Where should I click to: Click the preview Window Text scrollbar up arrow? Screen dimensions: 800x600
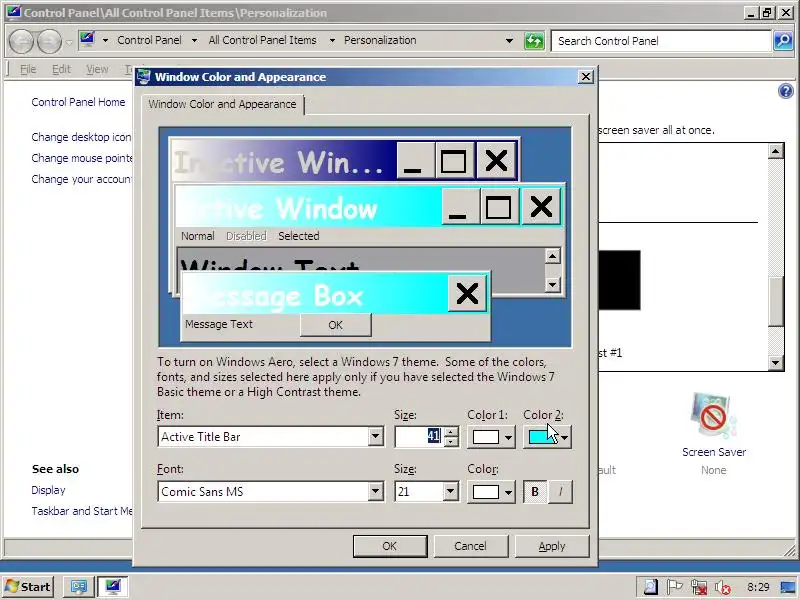point(553,256)
